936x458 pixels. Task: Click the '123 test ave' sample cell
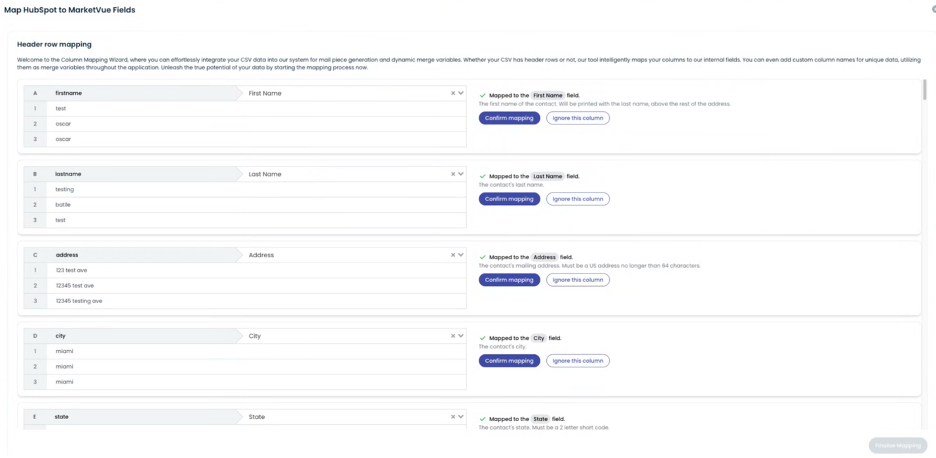click(257, 271)
